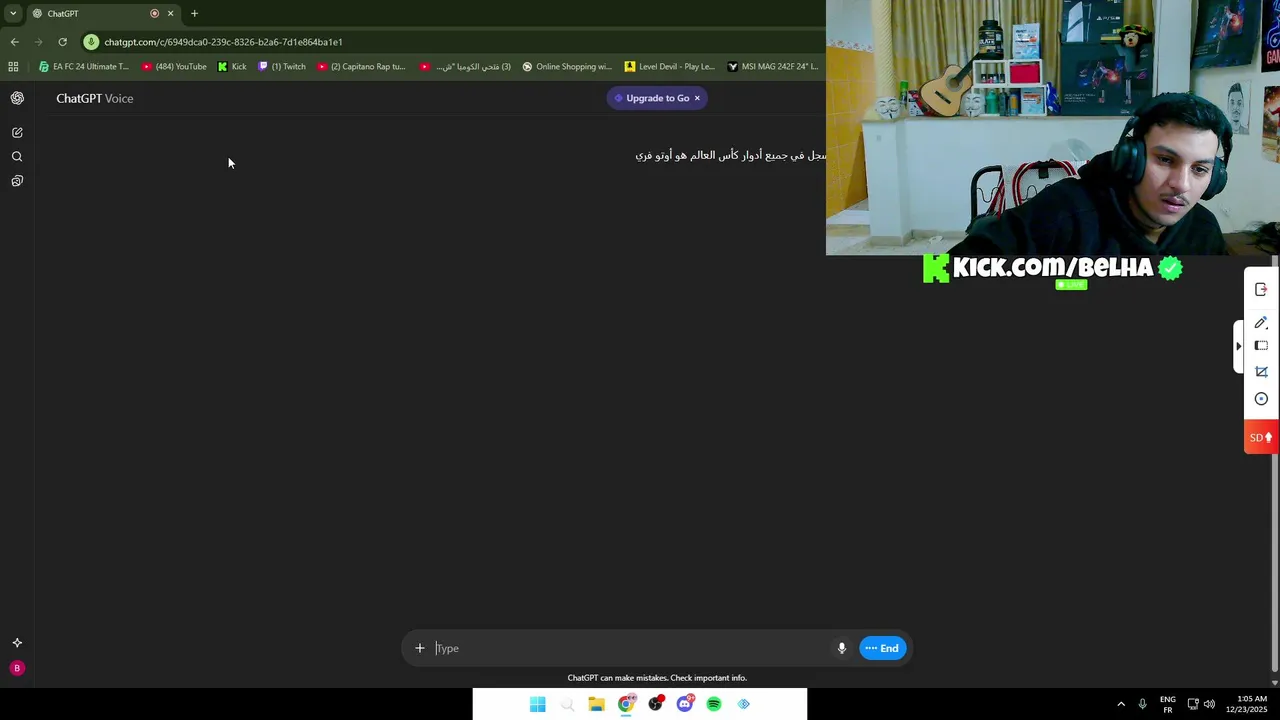Open the OBS Studio taskbar icon

pos(655,704)
